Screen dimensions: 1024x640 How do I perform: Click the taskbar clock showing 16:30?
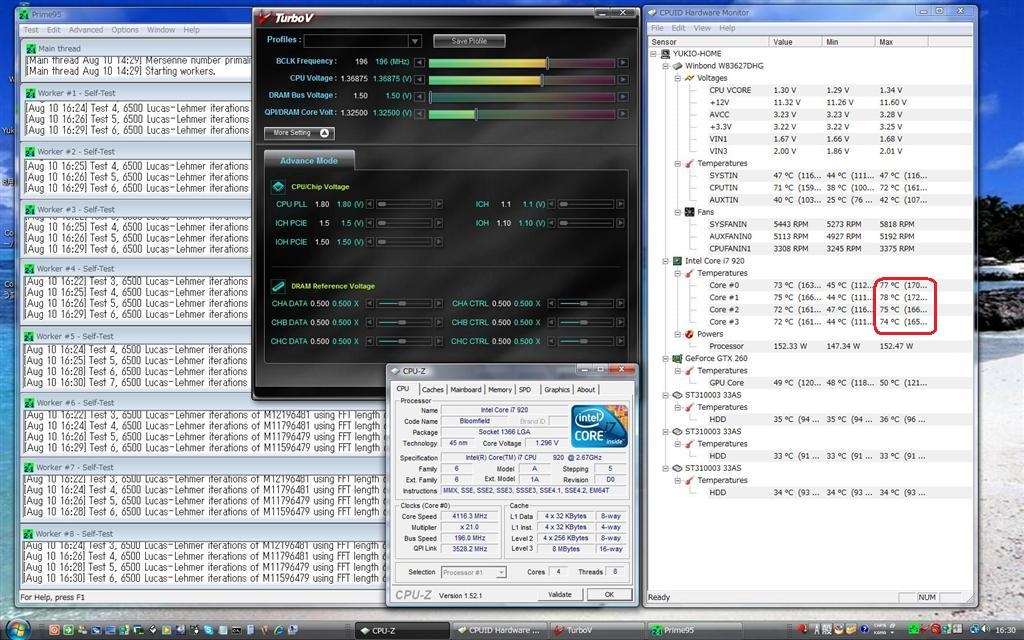point(1006,631)
